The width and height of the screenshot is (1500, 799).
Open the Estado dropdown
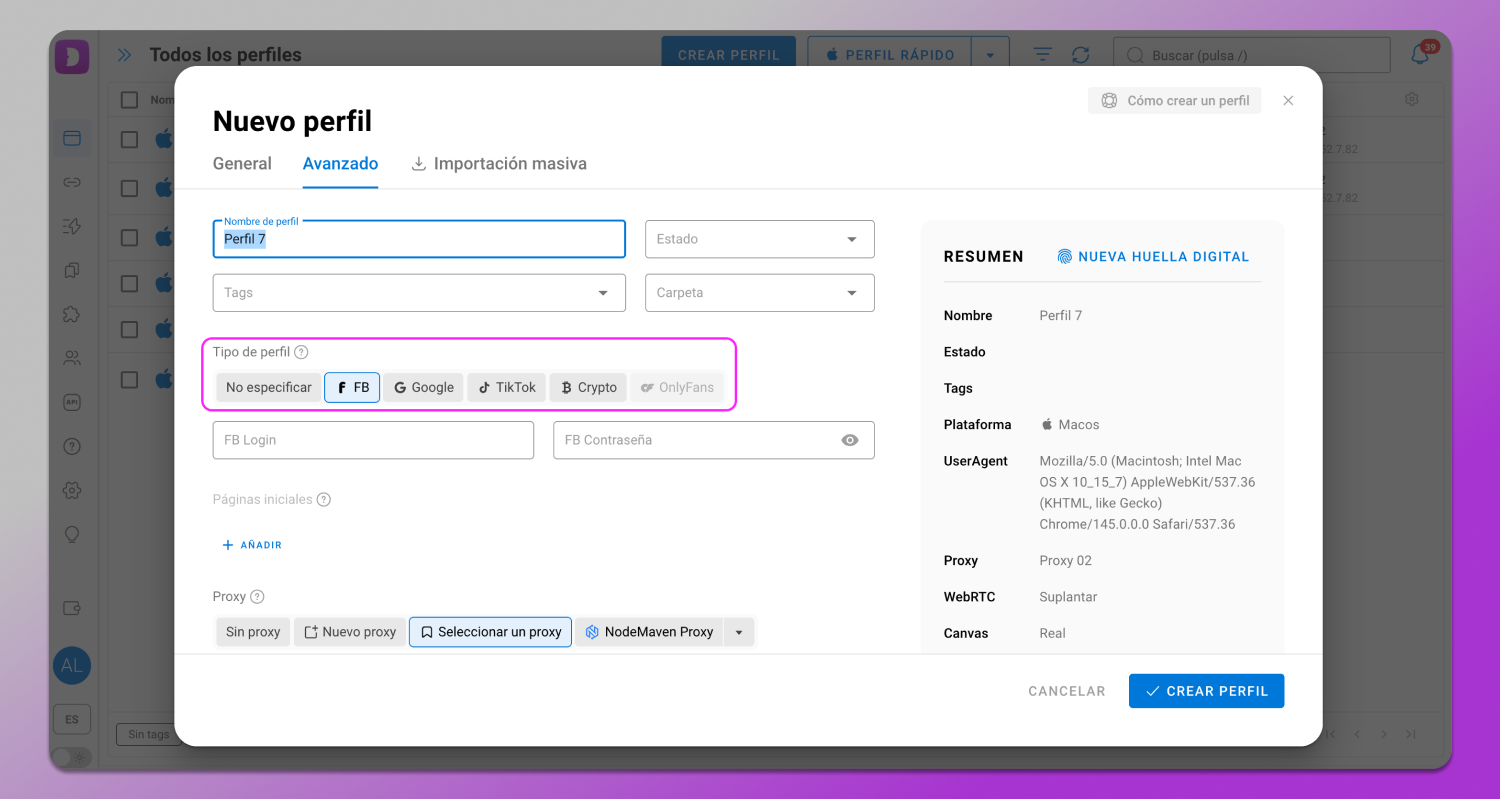pyautogui.click(x=760, y=239)
